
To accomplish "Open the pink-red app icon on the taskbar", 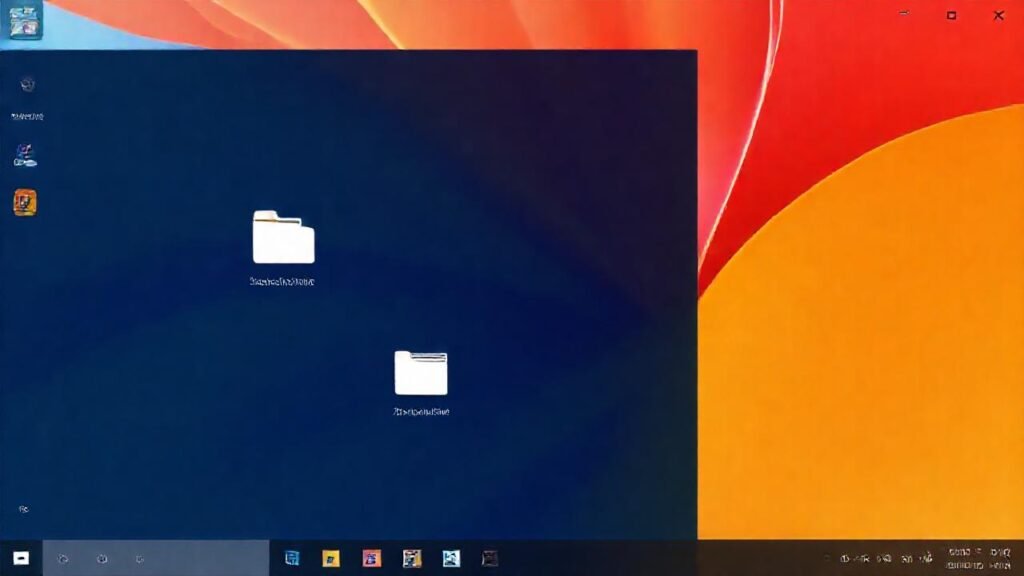I will coord(372,558).
